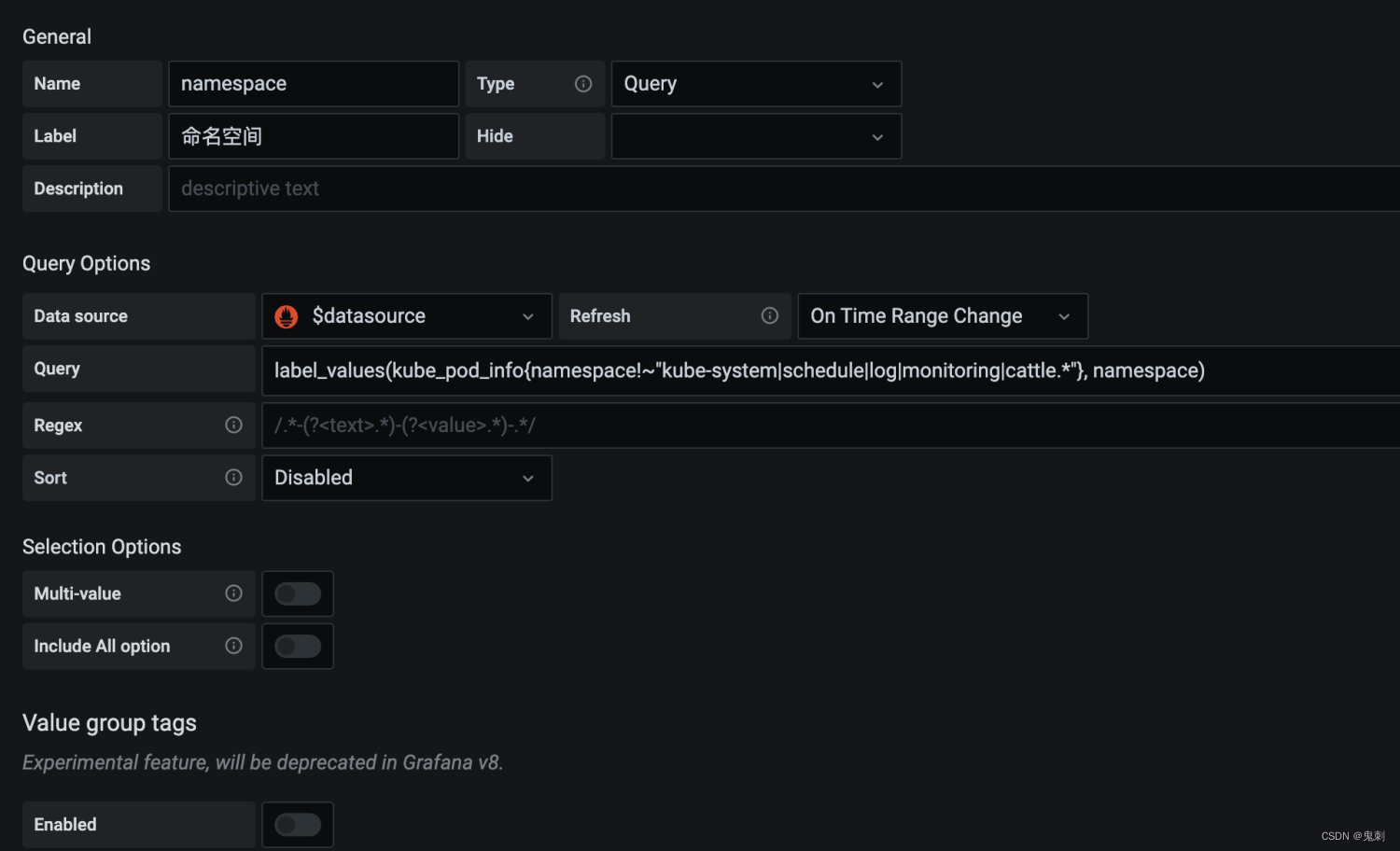Open the Refresh dropdown On Time Range Change
Viewport: 1400px width, 851px height.
(x=942, y=315)
